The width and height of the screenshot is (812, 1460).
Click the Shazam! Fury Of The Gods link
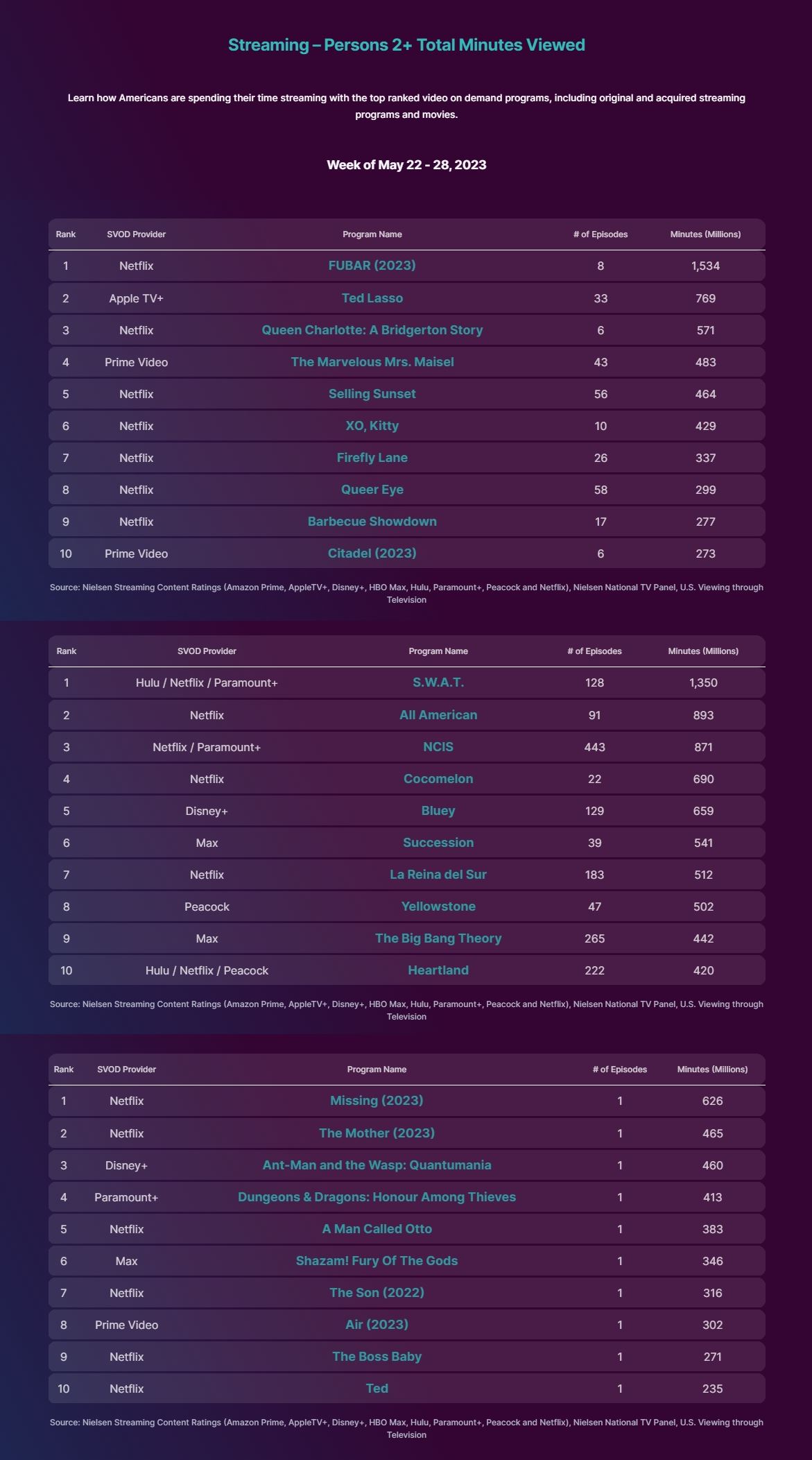tap(377, 1261)
